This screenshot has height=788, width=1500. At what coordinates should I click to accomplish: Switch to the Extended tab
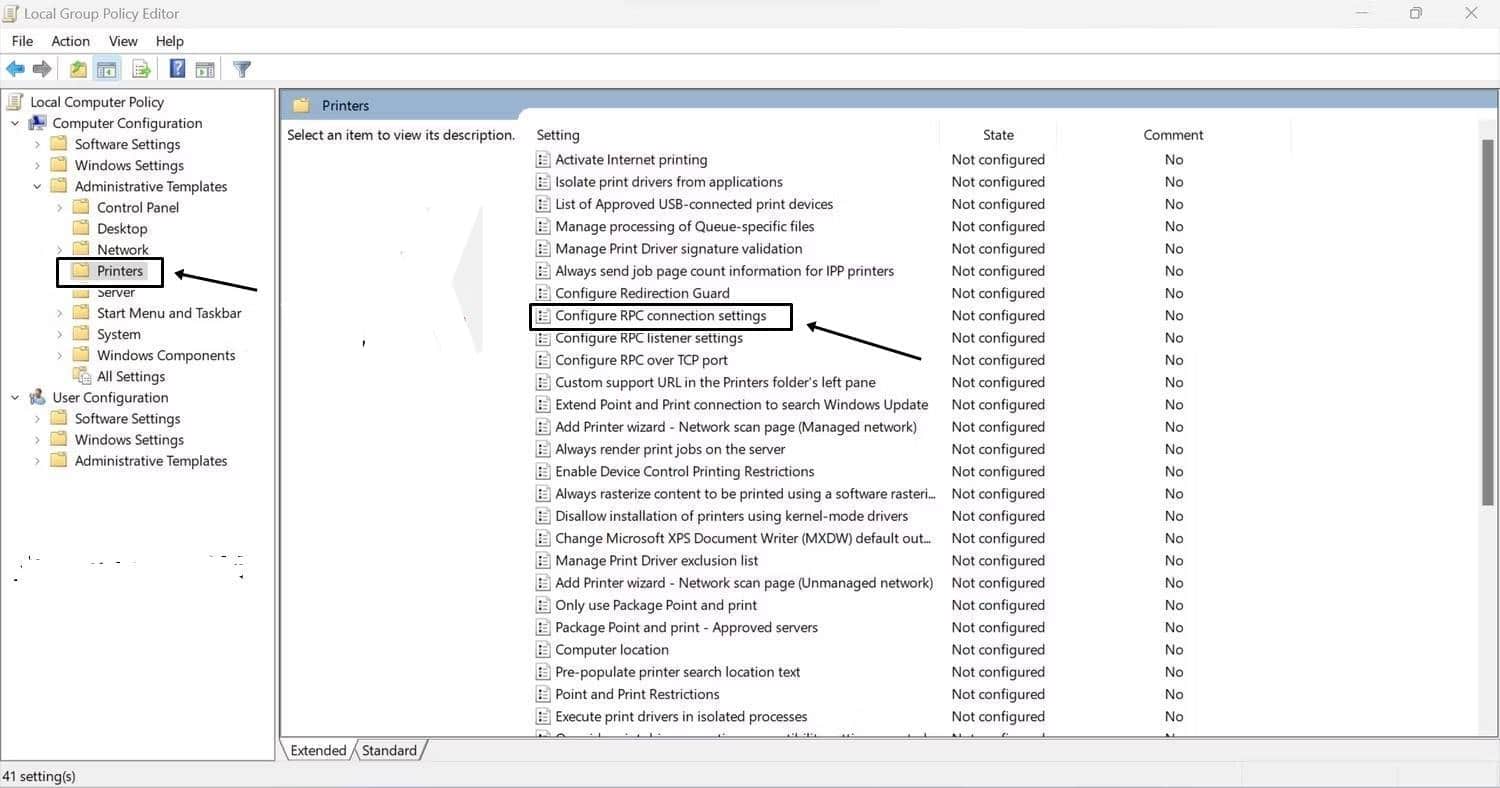[318, 750]
